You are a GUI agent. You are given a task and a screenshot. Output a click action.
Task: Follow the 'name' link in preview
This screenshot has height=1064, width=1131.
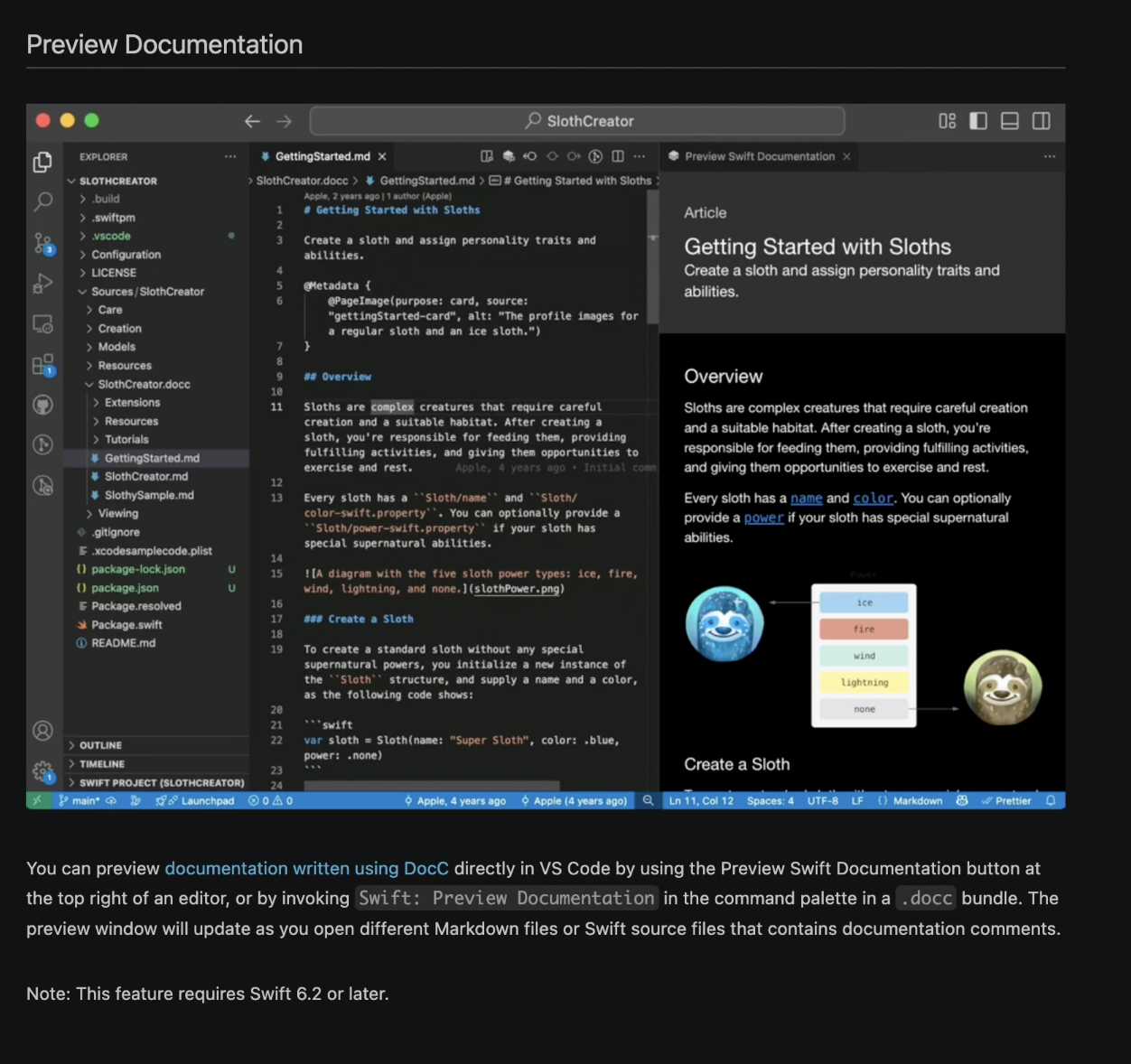click(806, 498)
